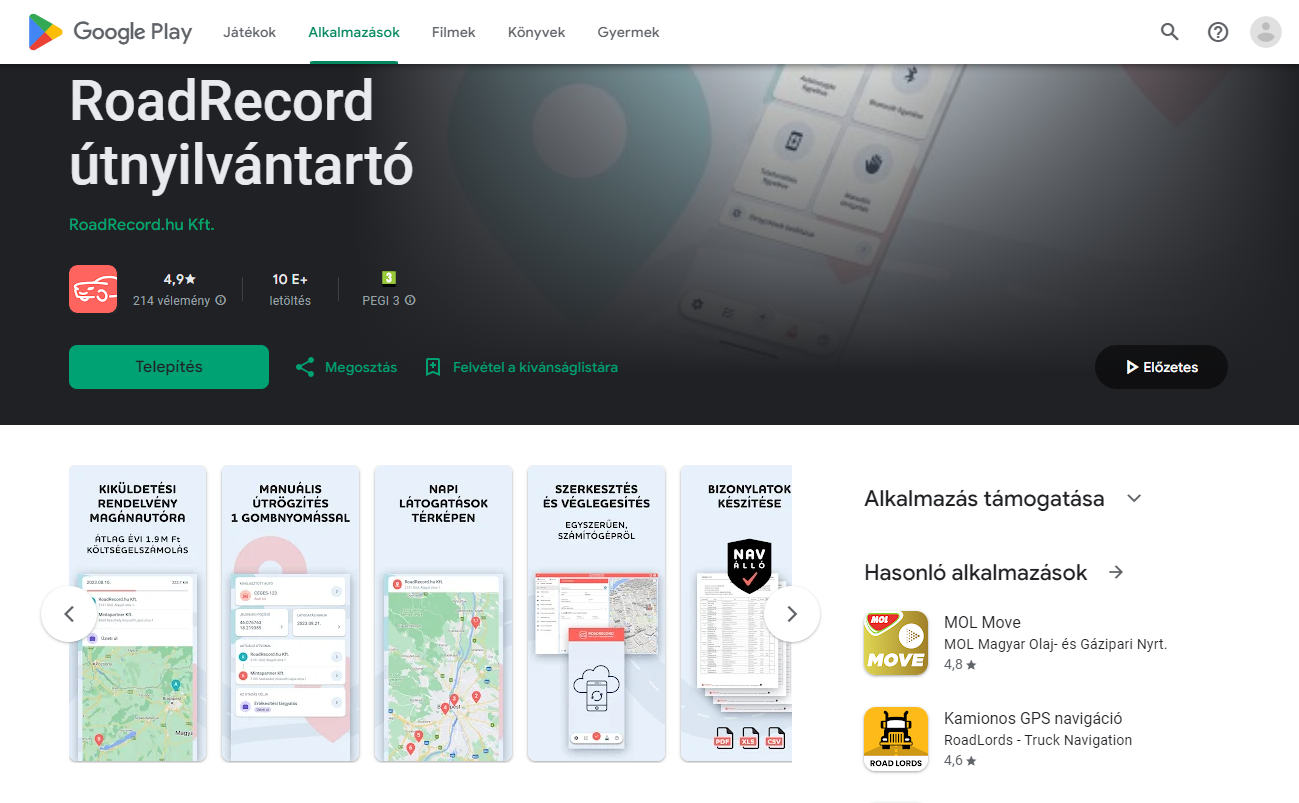Click Felvétel a kívánságlistára

coord(521,367)
